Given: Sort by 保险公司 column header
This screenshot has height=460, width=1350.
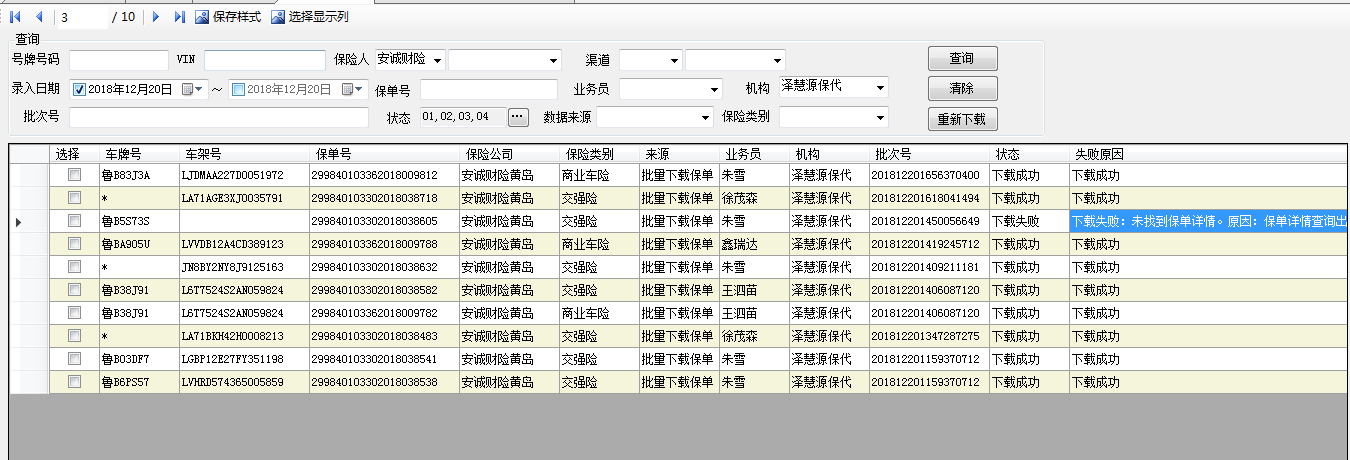Looking at the screenshot, I should pyautogui.click(x=509, y=154).
